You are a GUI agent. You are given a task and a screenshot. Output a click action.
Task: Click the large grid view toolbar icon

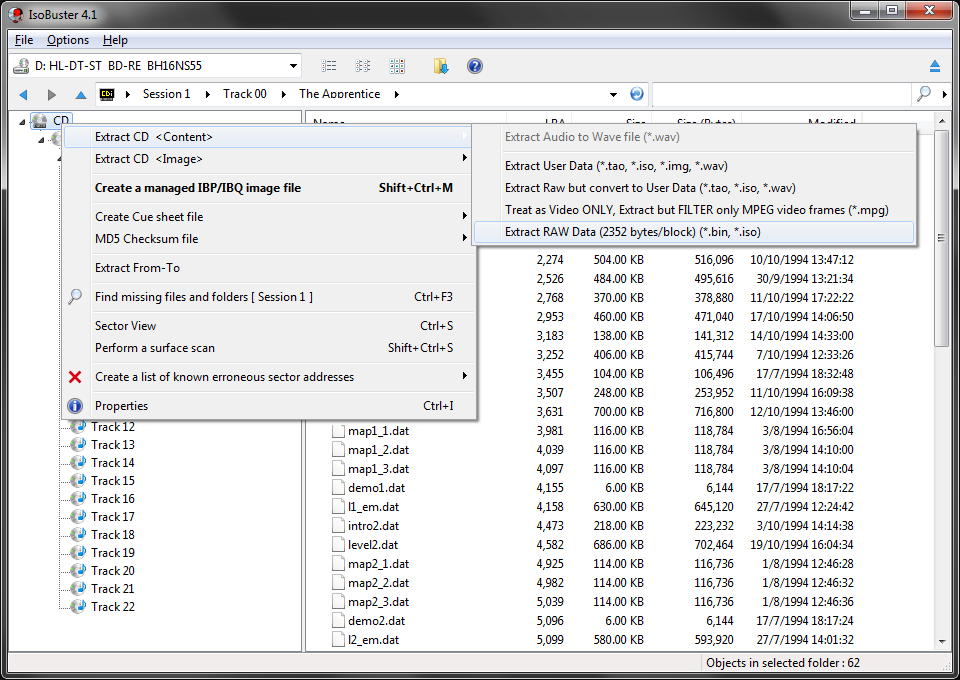397,65
